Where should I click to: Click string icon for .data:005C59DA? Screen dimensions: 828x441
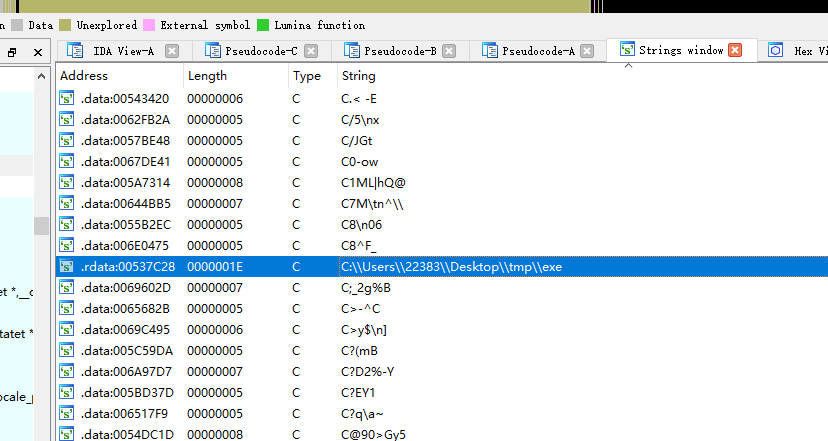click(x=67, y=351)
